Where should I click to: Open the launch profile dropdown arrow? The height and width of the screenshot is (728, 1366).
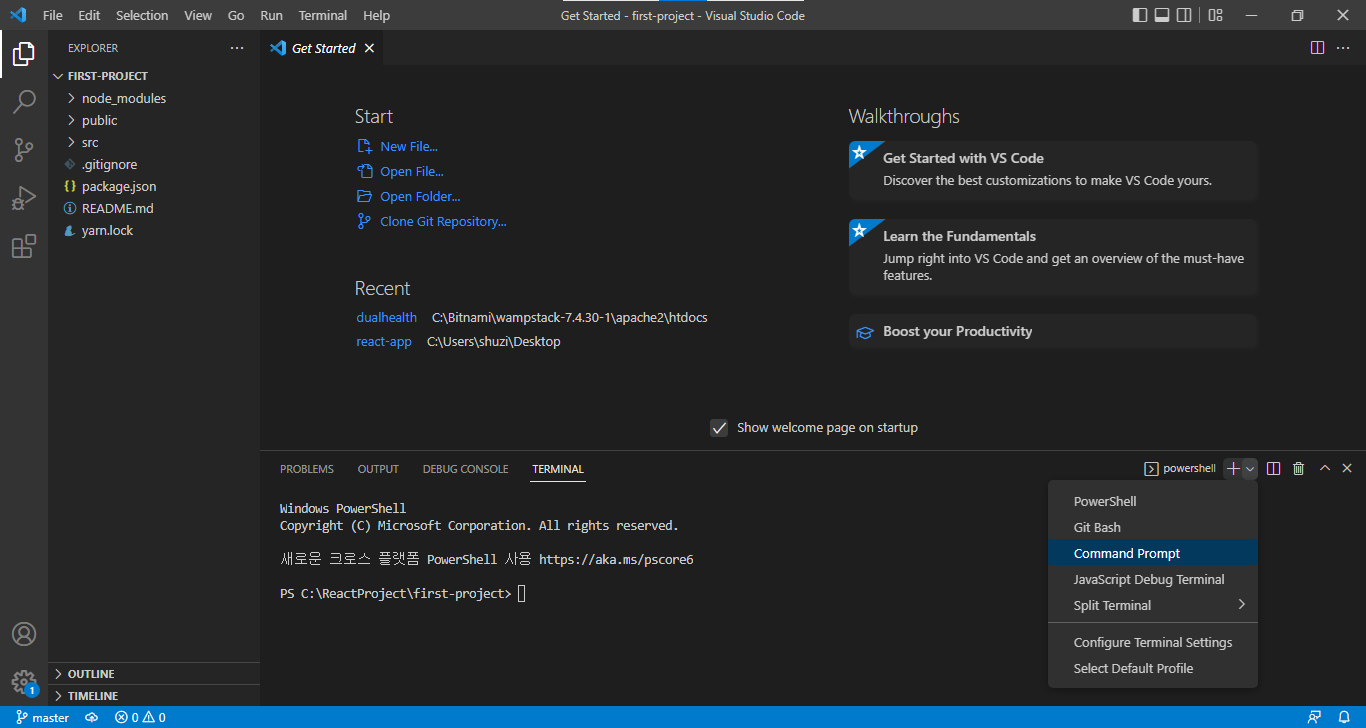[x=1250, y=468]
